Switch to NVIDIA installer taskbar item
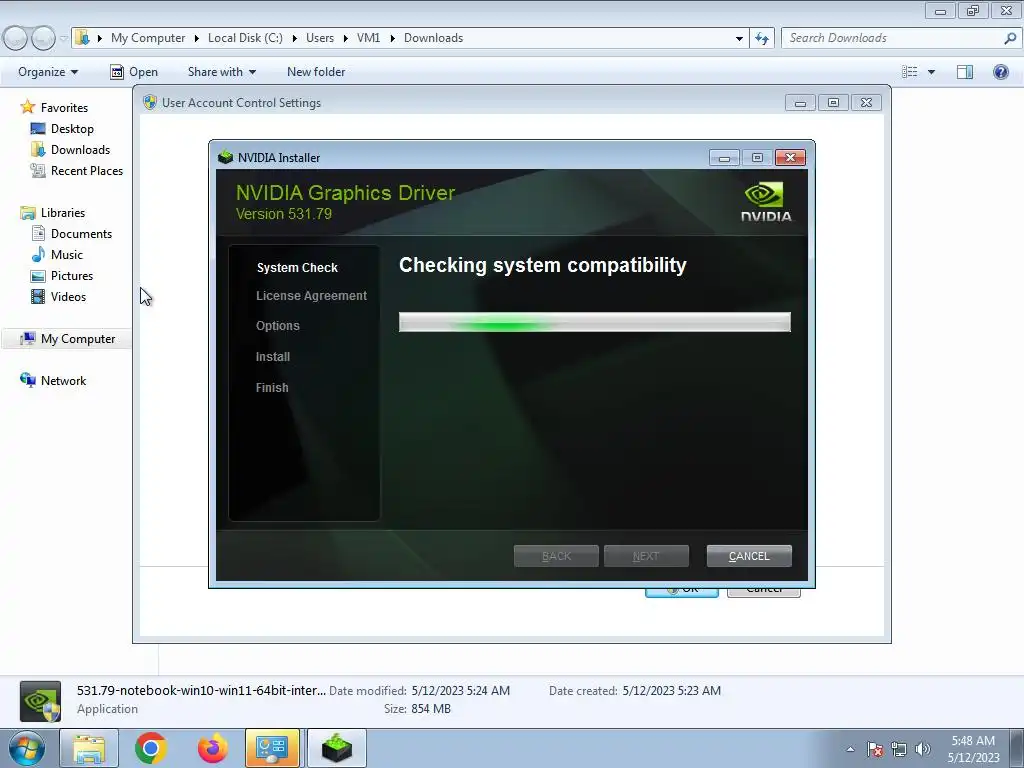Viewport: 1024px width, 768px height. (337, 748)
